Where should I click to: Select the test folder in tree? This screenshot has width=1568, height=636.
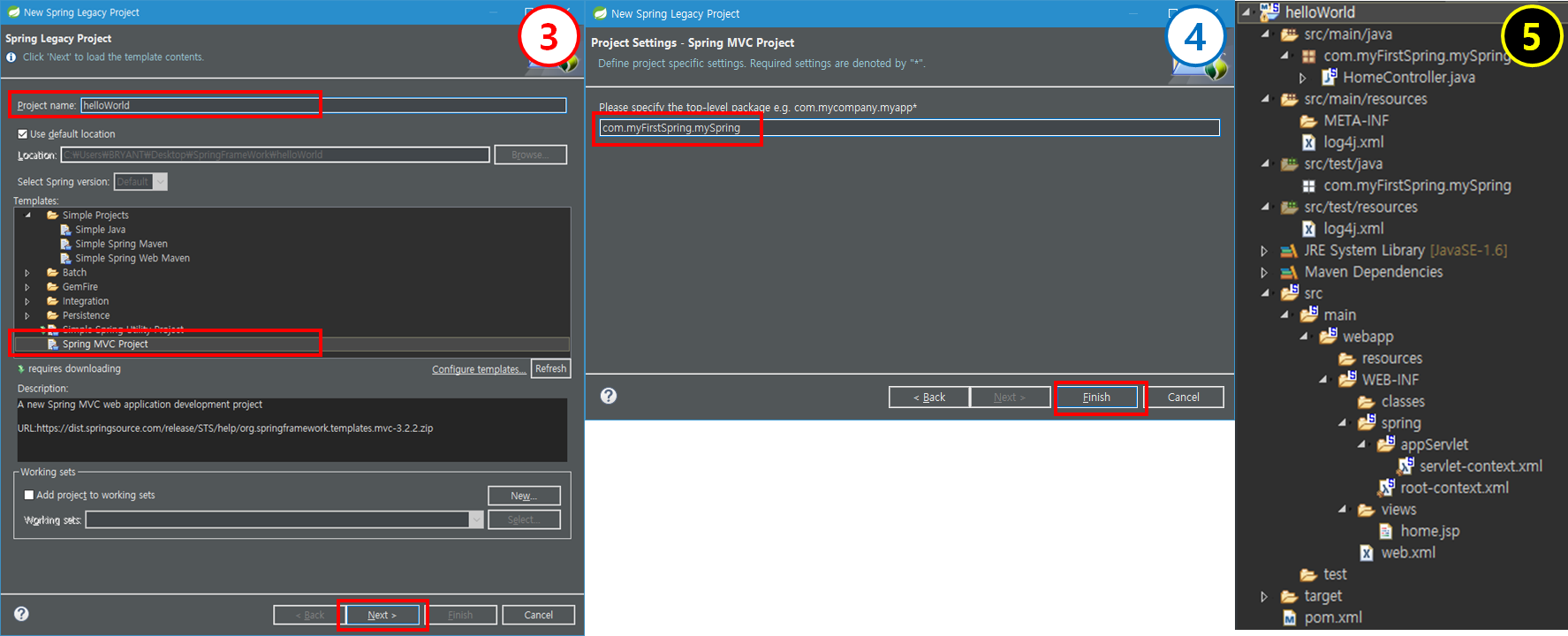coord(1335,574)
